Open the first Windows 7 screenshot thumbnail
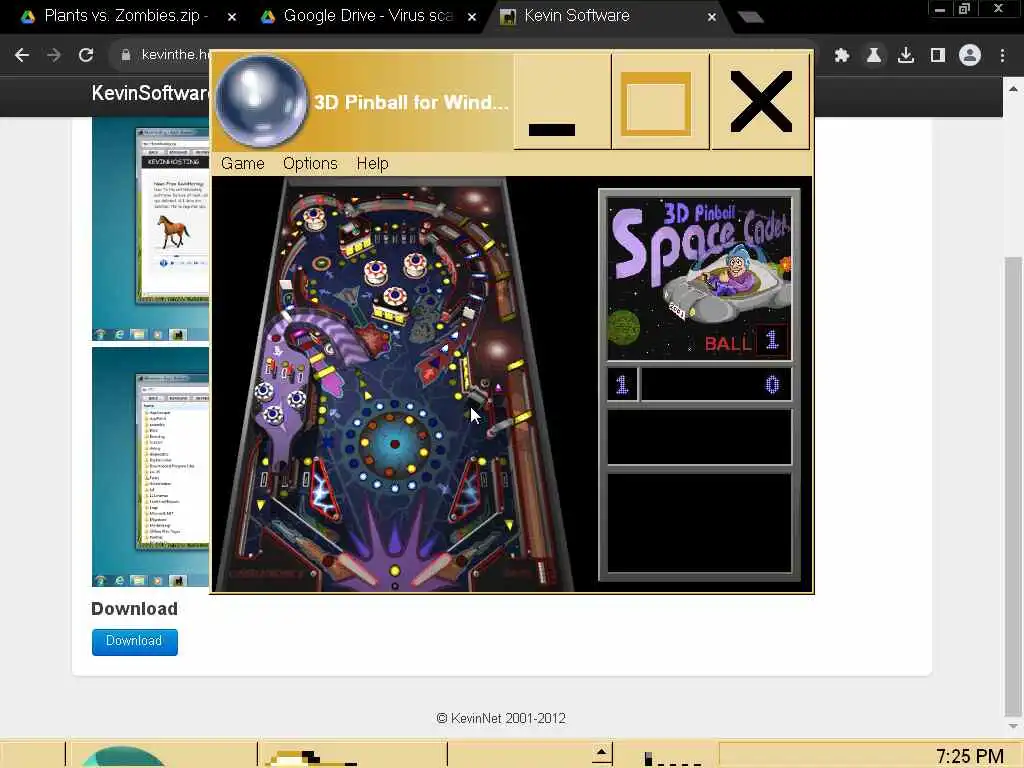Screen dimensions: 1024x768 coord(151,230)
